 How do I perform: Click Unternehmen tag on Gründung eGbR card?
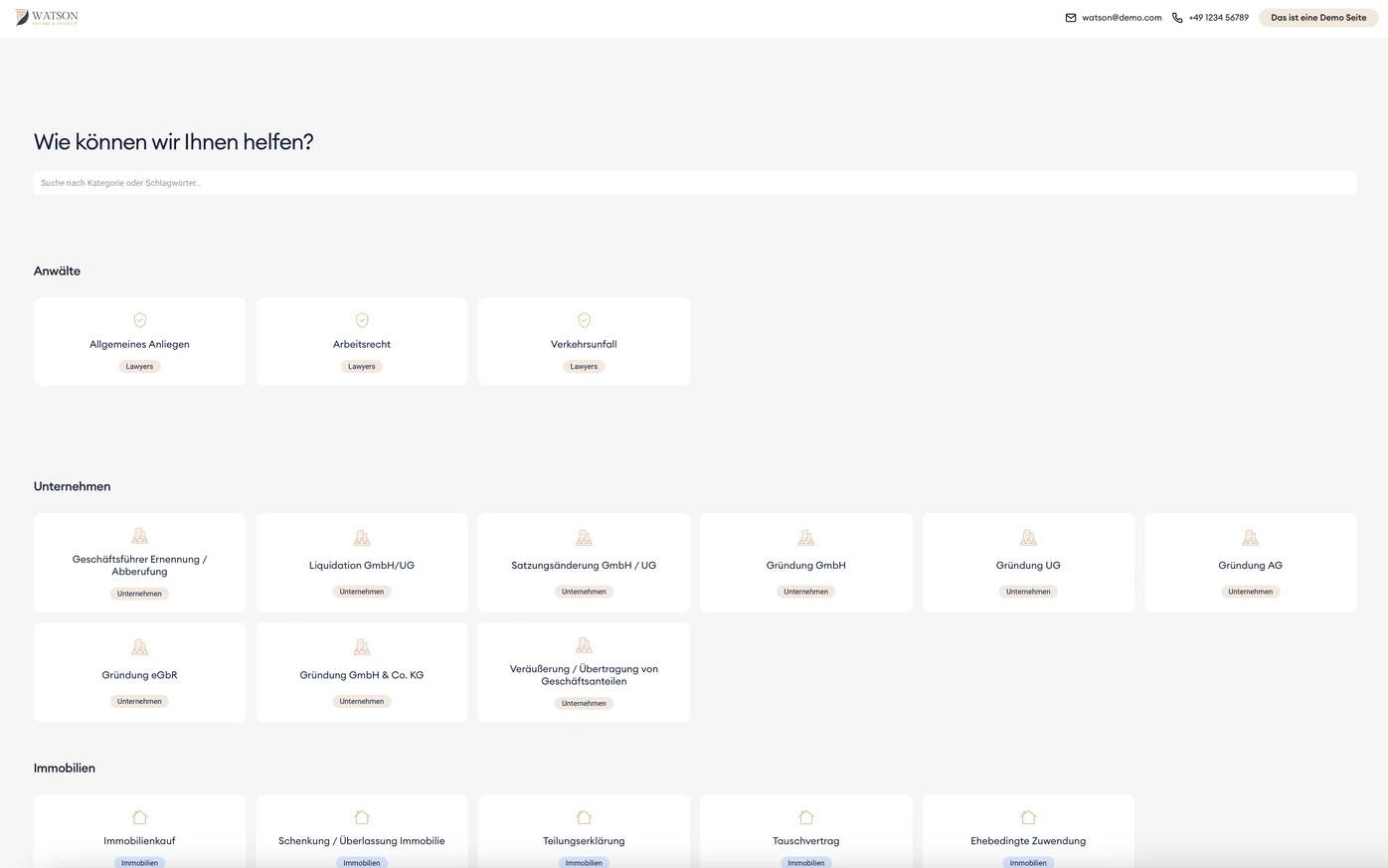pos(140,702)
